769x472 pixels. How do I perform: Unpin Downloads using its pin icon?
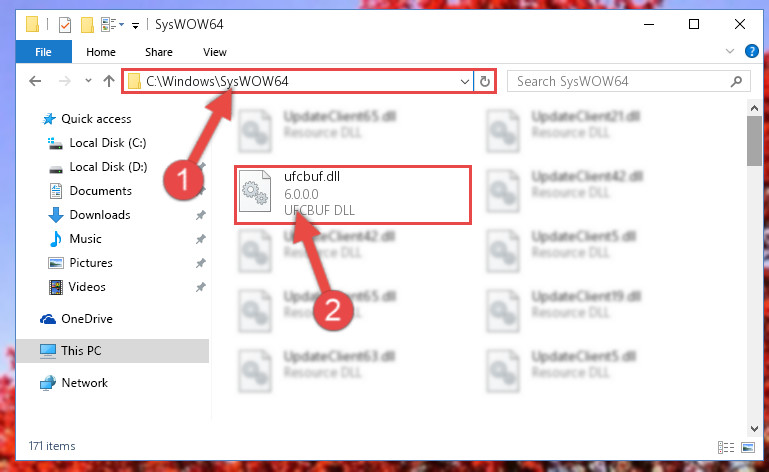[201, 215]
